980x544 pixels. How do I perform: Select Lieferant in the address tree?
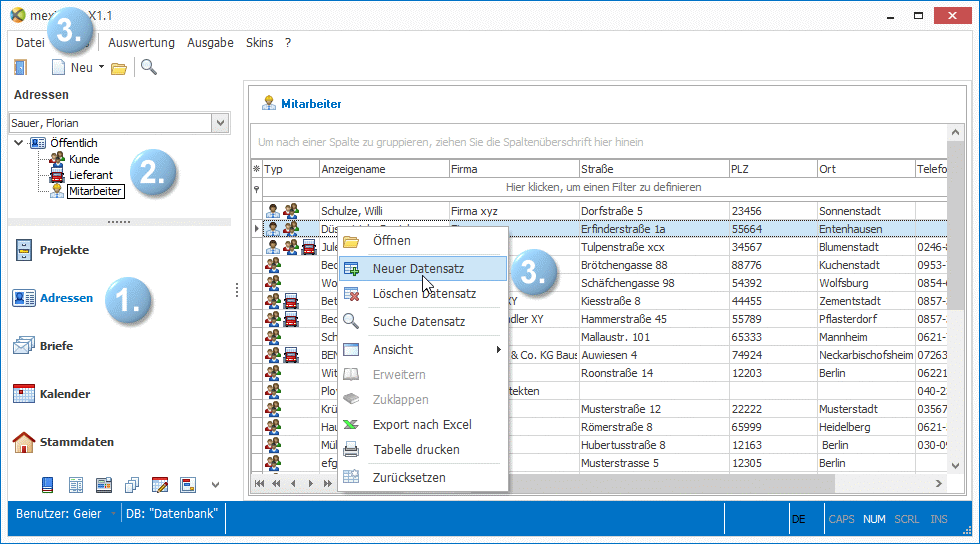[91, 175]
